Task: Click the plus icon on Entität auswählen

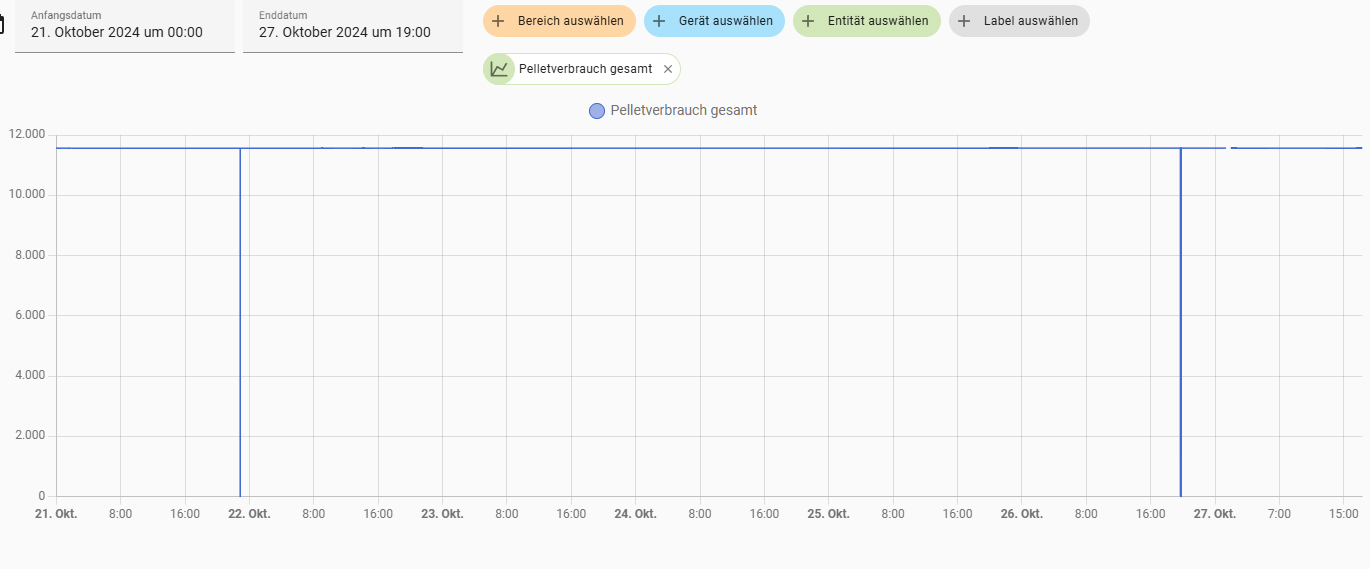Action: (x=808, y=21)
